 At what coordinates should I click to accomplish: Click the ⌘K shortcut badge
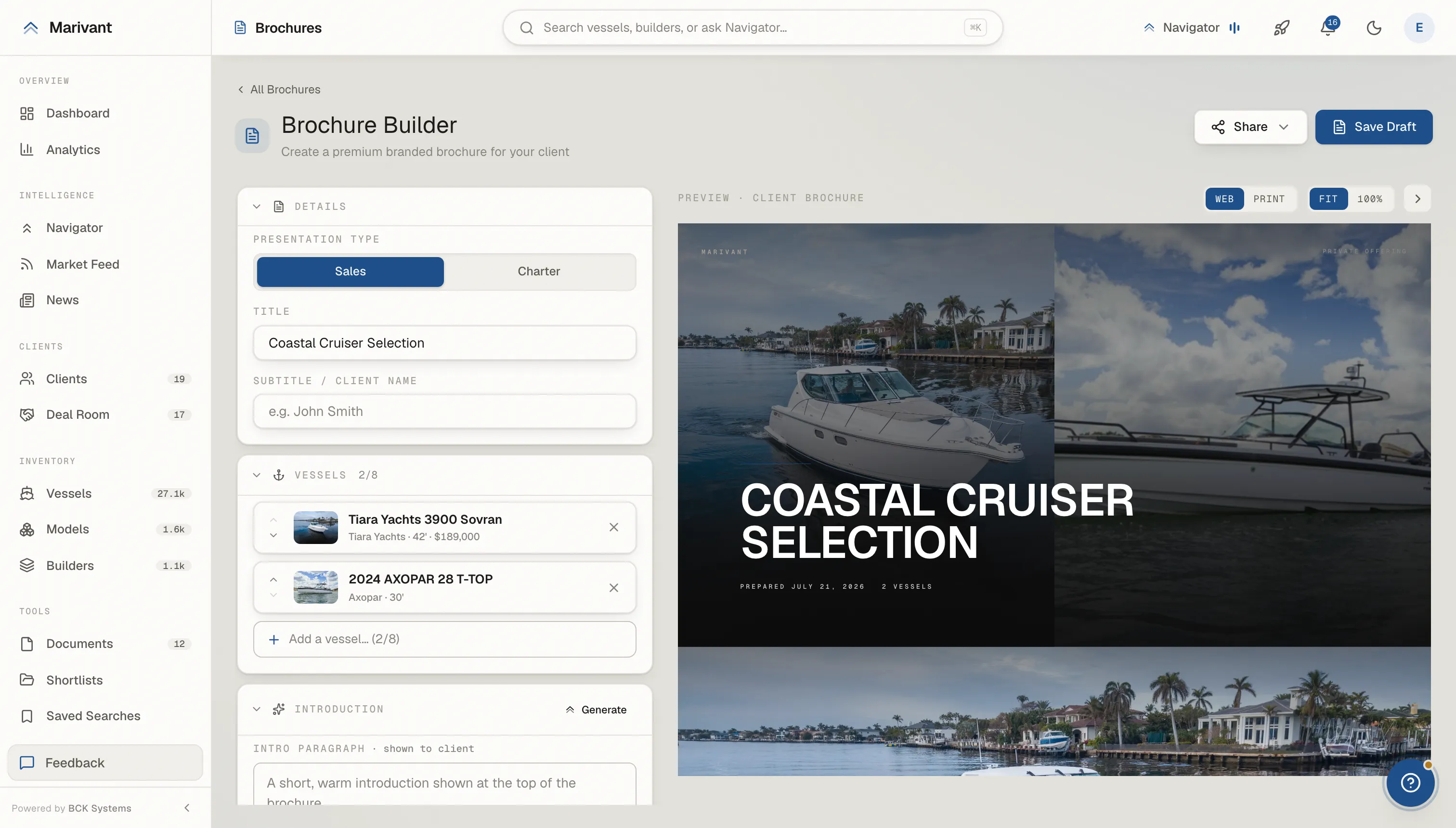coord(975,27)
